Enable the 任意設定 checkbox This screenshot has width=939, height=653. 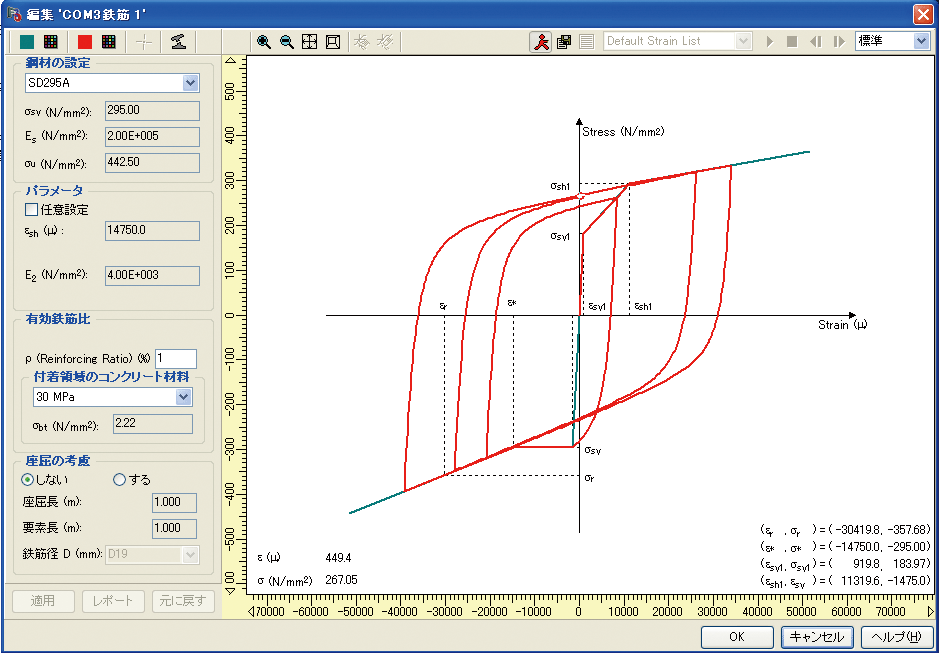tap(32, 210)
